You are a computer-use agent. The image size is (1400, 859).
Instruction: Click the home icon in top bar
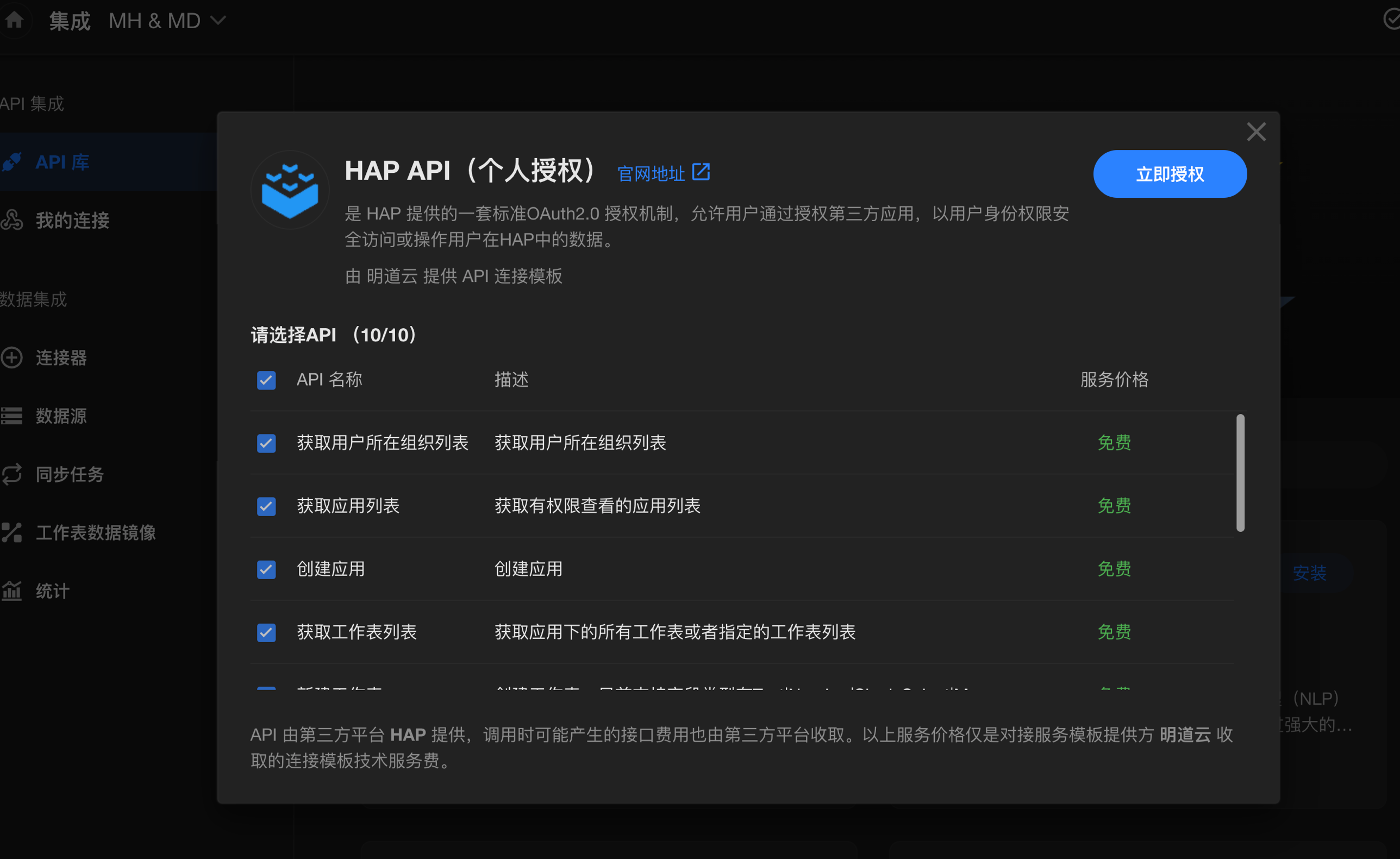[15, 21]
